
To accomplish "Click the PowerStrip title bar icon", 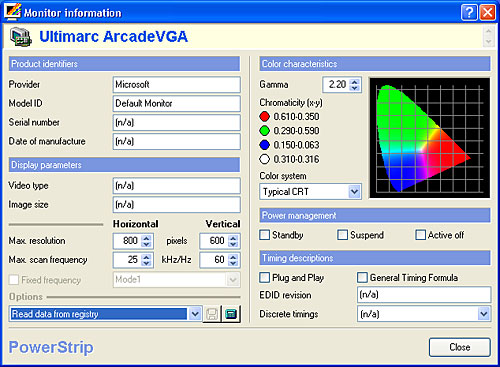I will tap(13, 11).
